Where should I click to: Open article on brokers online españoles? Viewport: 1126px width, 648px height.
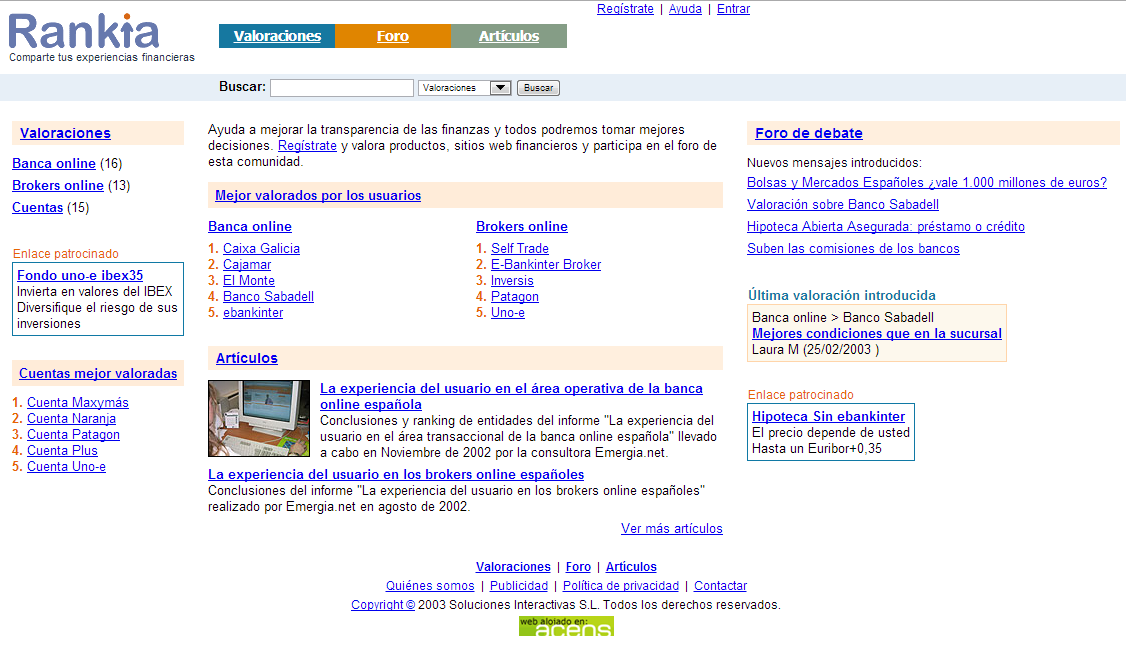396,475
